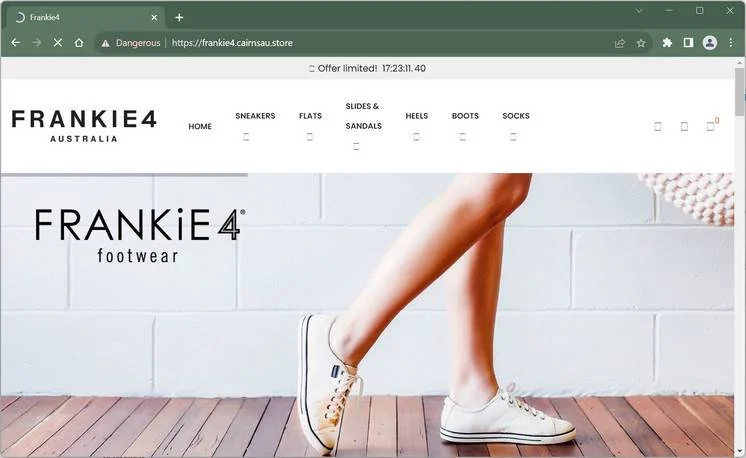The width and height of the screenshot is (746, 458).
Task: Click the Frankie4 footwear hero banner
Action: [367, 315]
